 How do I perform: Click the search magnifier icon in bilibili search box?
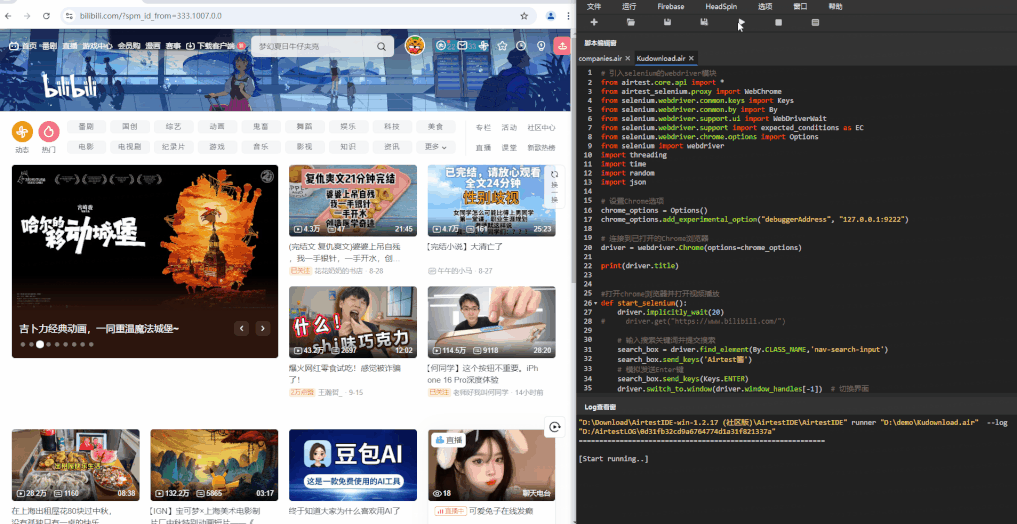coord(381,47)
